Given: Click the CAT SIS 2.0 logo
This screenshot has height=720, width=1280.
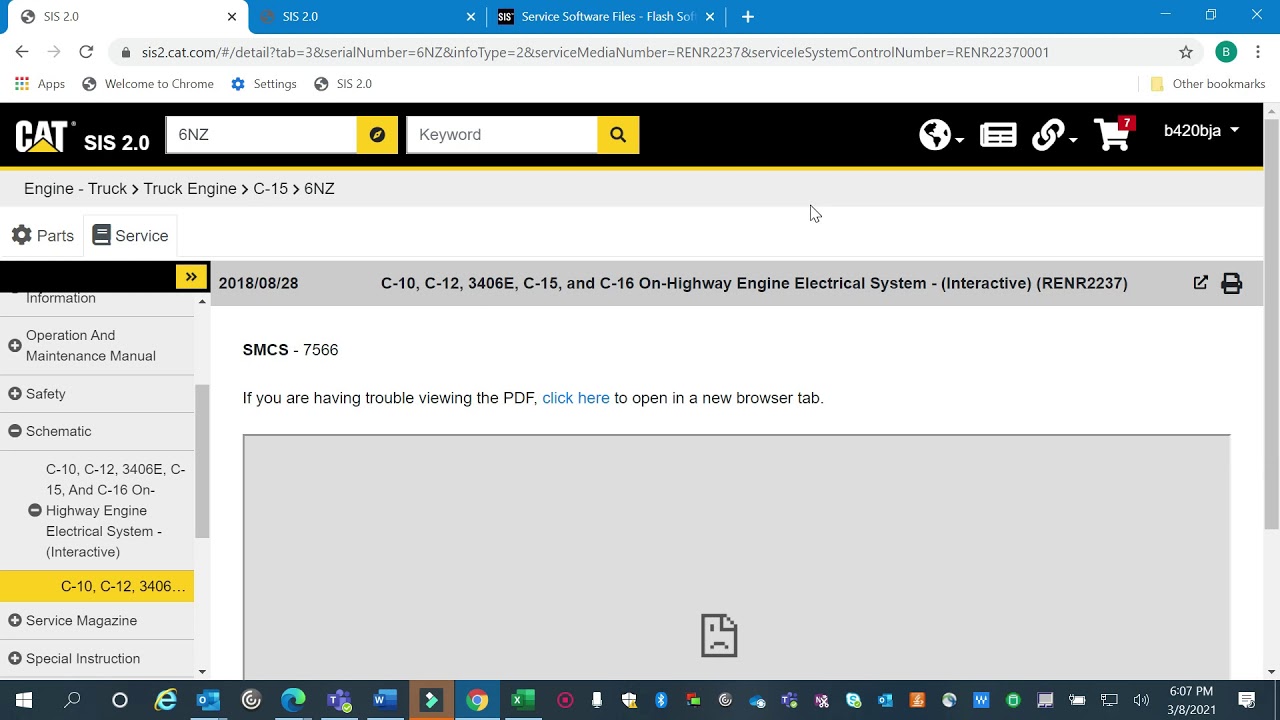Looking at the screenshot, I should [x=82, y=136].
